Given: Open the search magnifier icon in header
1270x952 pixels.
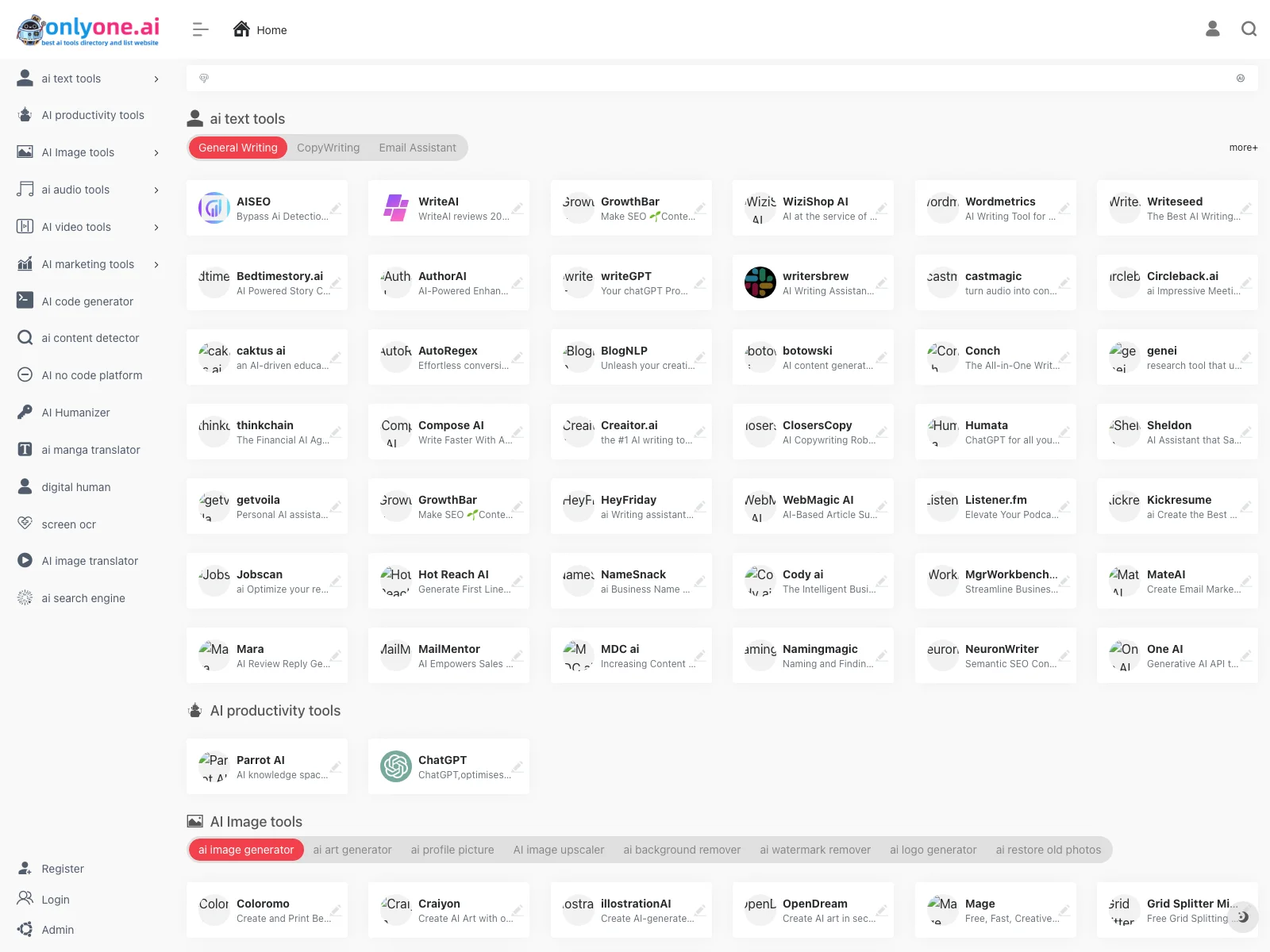Looking at the screenshot, I should point(1249,29).
